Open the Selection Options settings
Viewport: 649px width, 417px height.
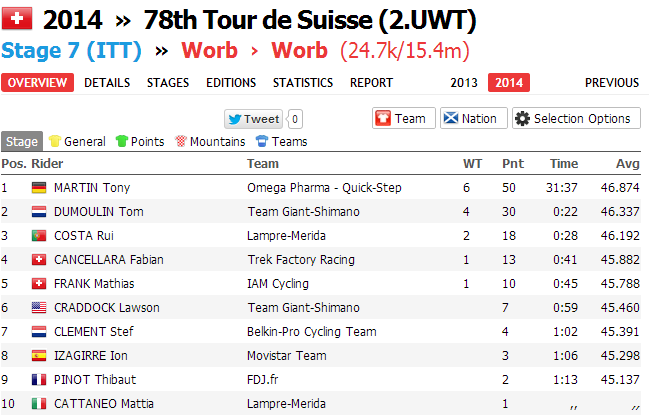click(x=577, y=118)
